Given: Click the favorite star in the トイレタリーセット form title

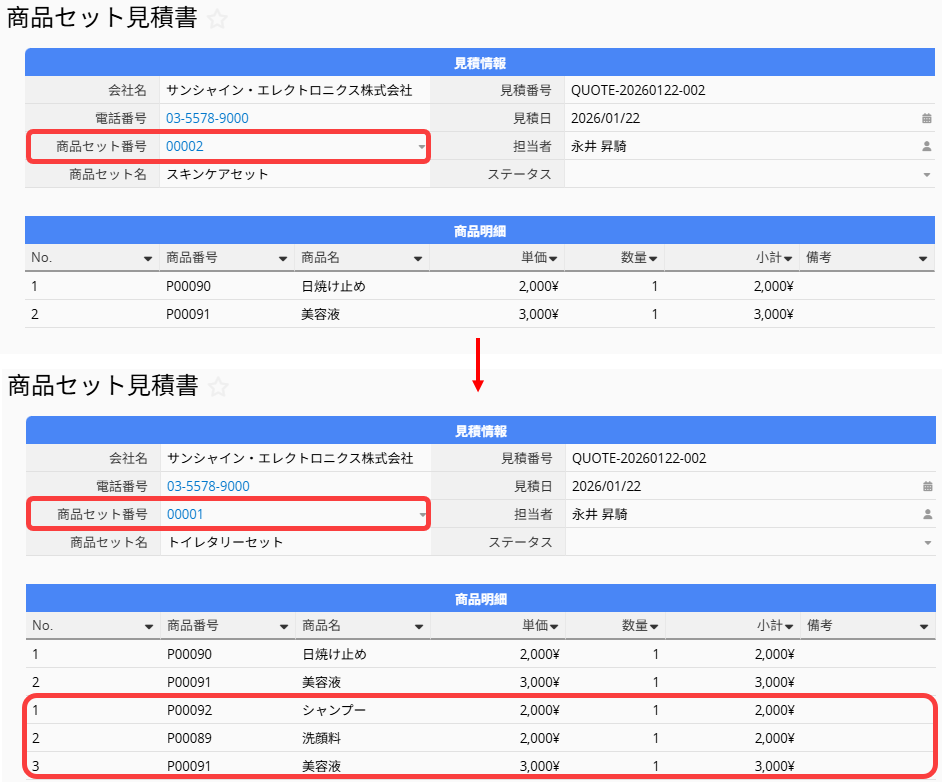Looking at the screenshot, I should 218,387.
